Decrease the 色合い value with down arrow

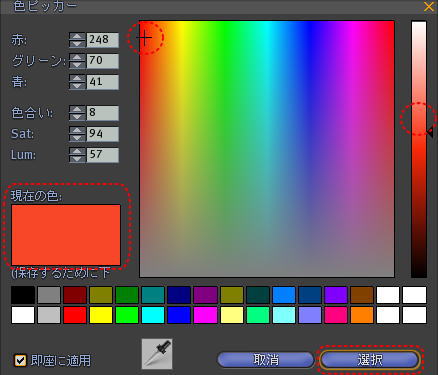tap(77, 117)
